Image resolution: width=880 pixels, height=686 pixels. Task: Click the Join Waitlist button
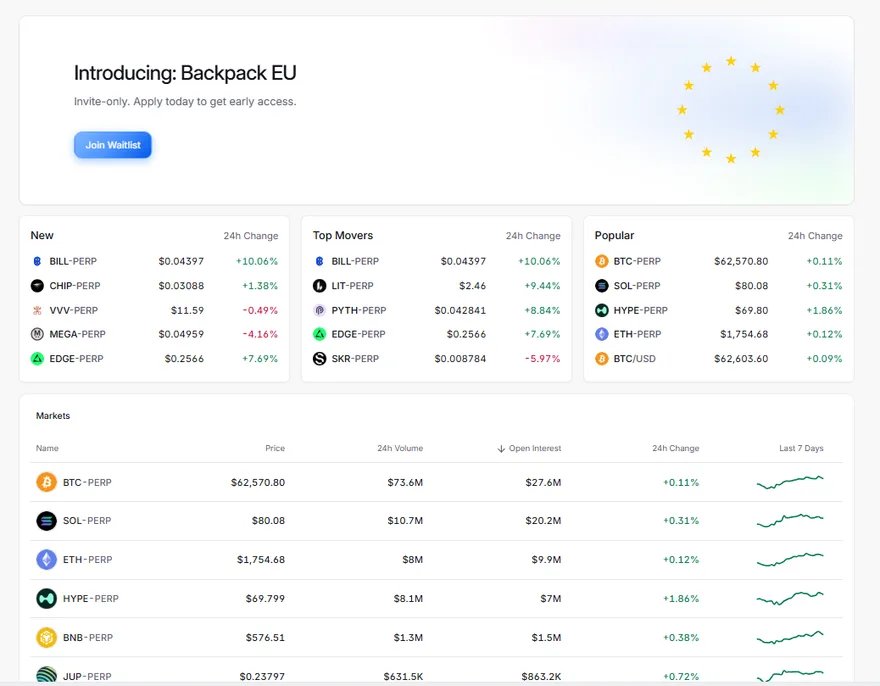tap(113, 145)
